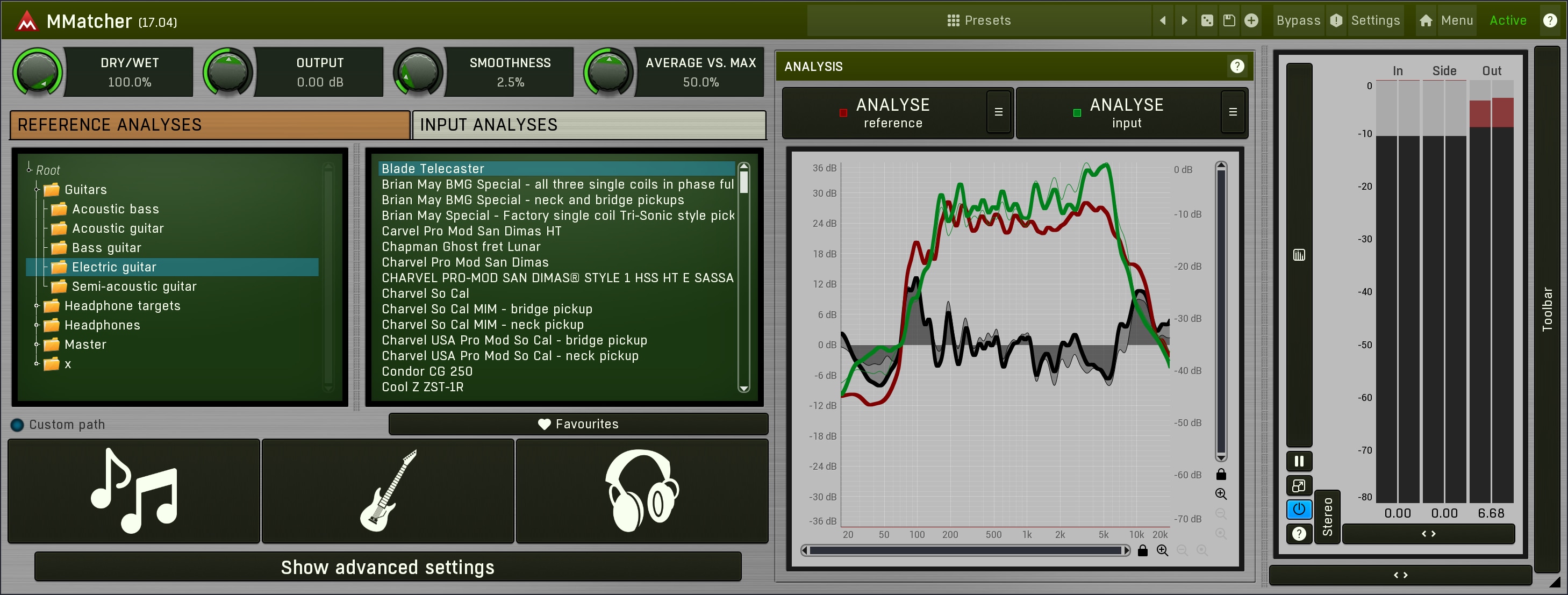The width and height of the screenshot is (1568, 595).
Task: Switch to Input Analyses tab
Action: pos(588,125)
